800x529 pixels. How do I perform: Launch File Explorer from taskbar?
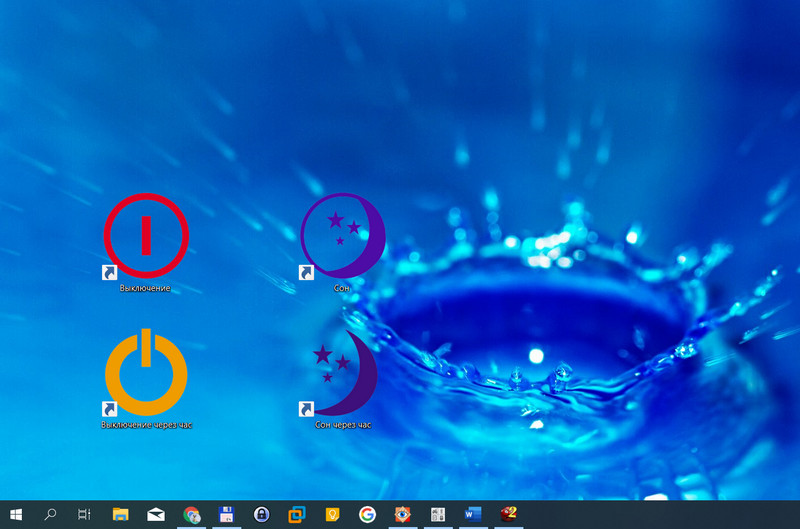tap(120, 515)
